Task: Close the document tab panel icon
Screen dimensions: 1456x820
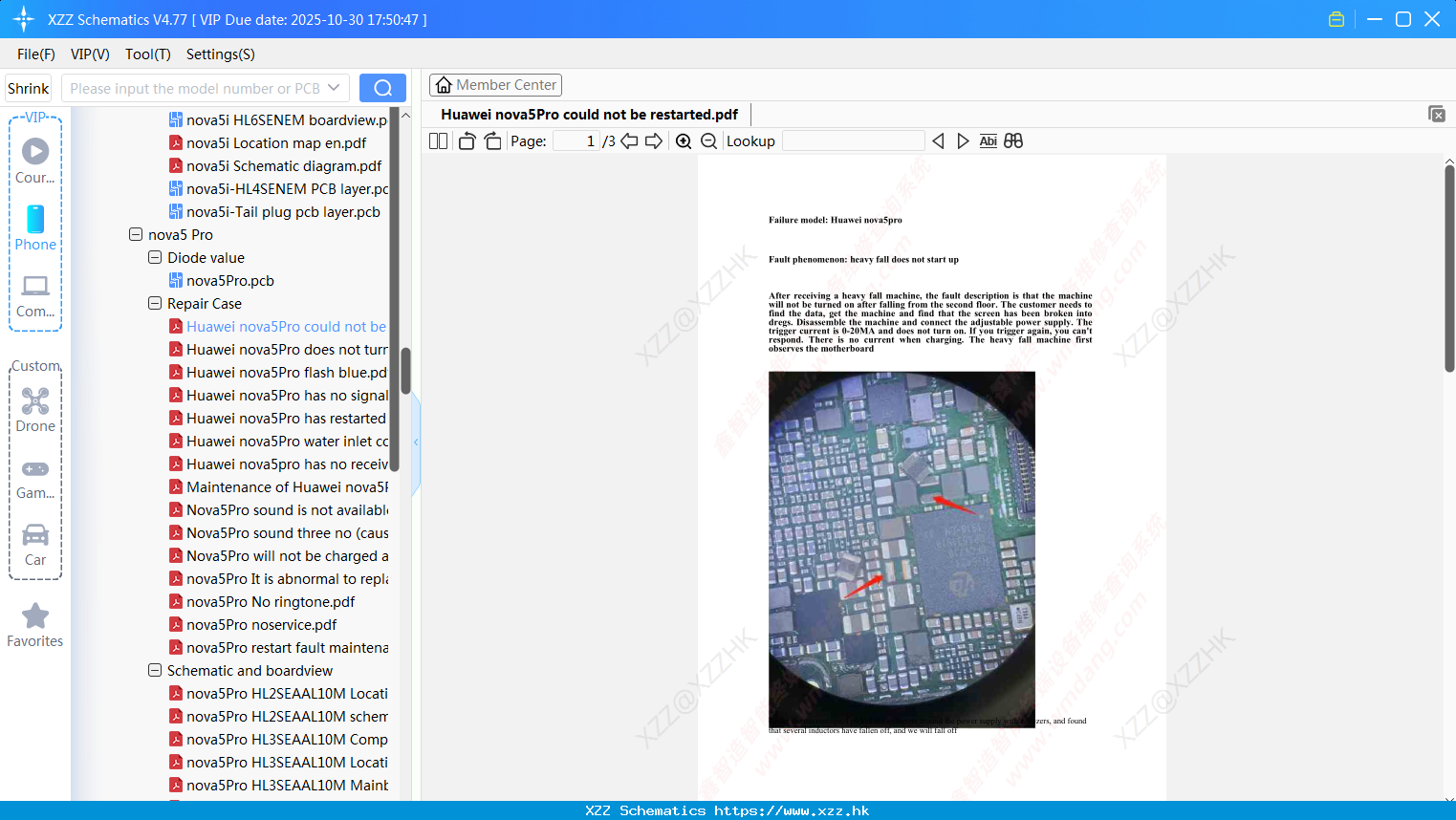Action: click(x=1436, y=114)
